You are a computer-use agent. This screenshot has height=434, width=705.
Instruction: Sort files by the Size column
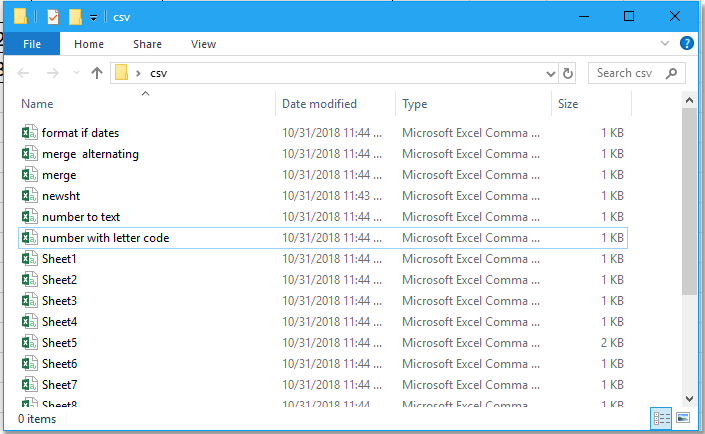click(568, 104)
